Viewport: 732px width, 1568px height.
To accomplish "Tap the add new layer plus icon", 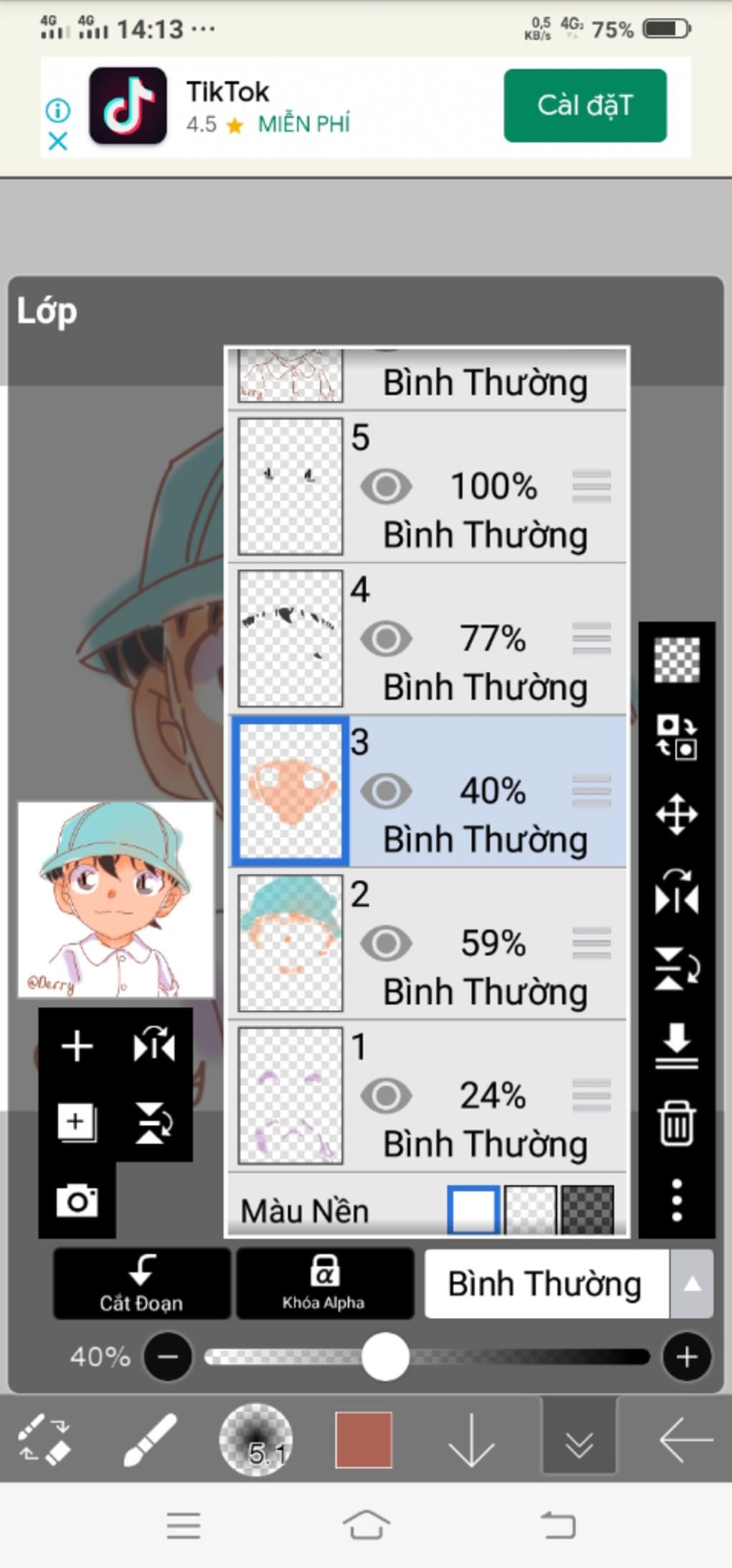I will pos(77,1047).
